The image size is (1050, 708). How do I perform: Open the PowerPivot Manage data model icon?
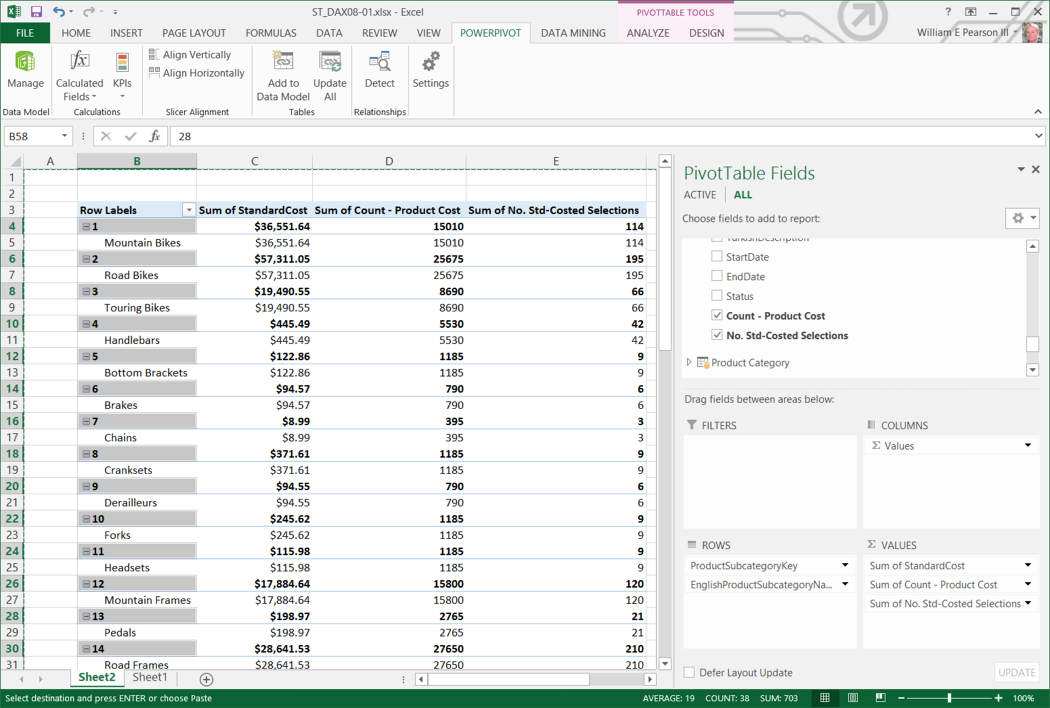(x=25, y=70)
